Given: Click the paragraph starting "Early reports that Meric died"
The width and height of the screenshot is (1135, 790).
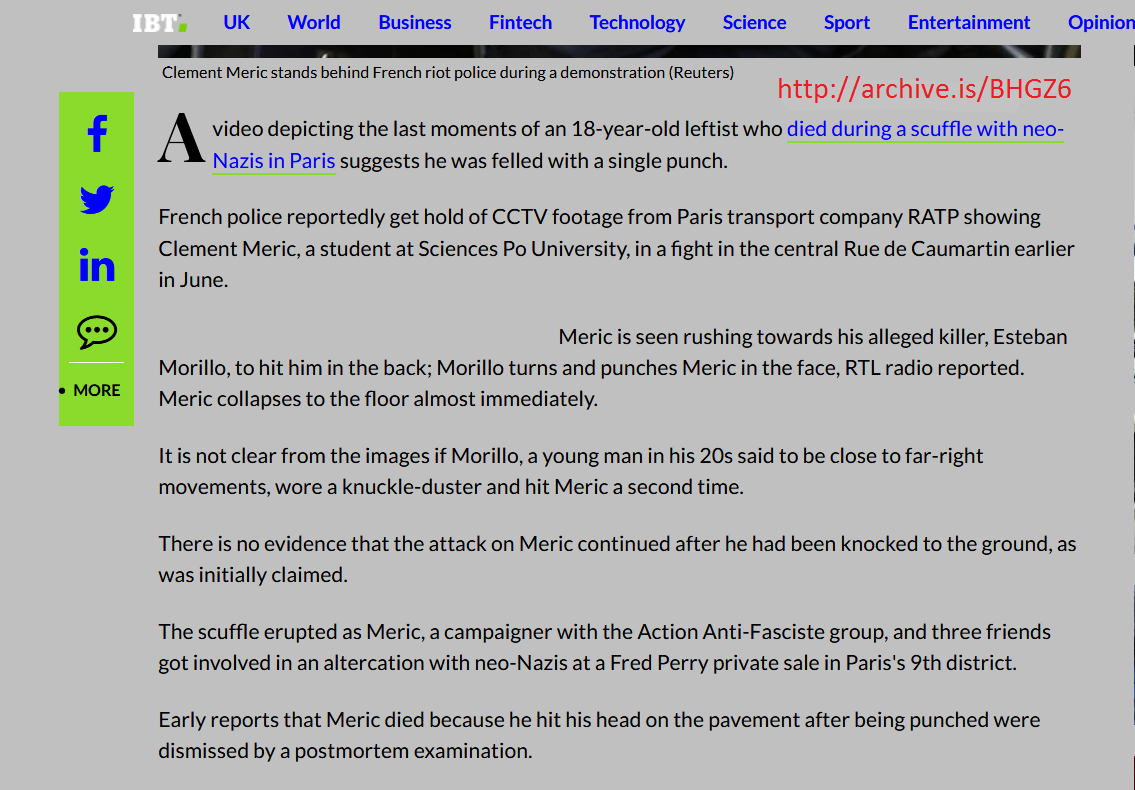Looking at the screenshot, I should (599, 735).
